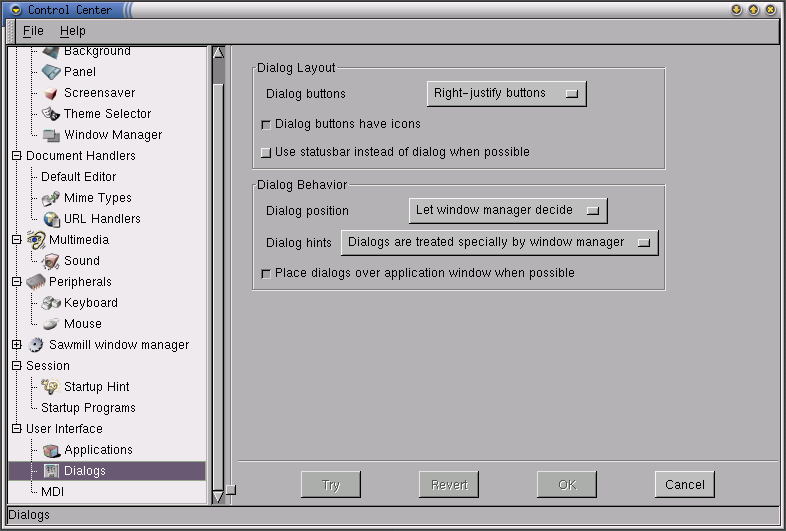Select the Keyboard icon

click(51, 303)
